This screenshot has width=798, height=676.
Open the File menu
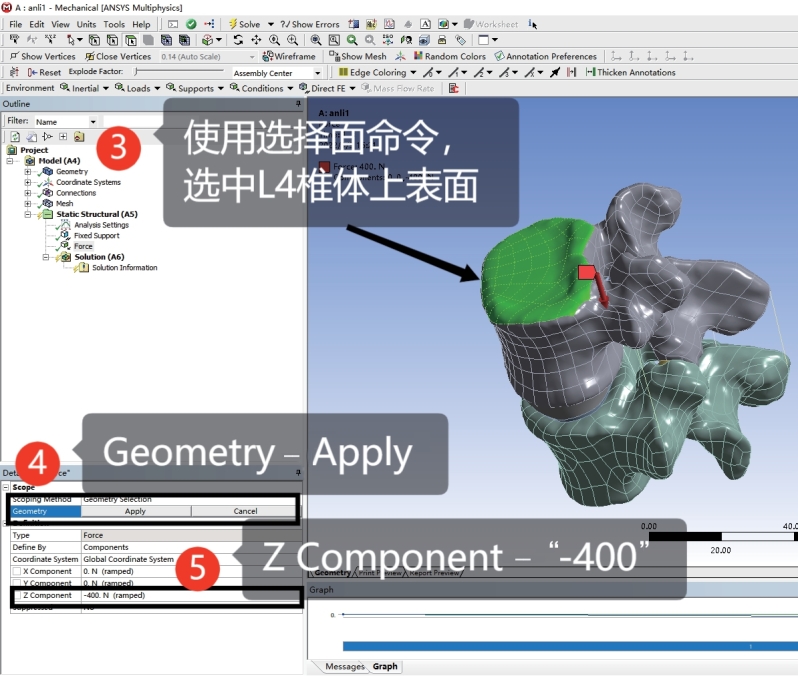click(15, 24)
